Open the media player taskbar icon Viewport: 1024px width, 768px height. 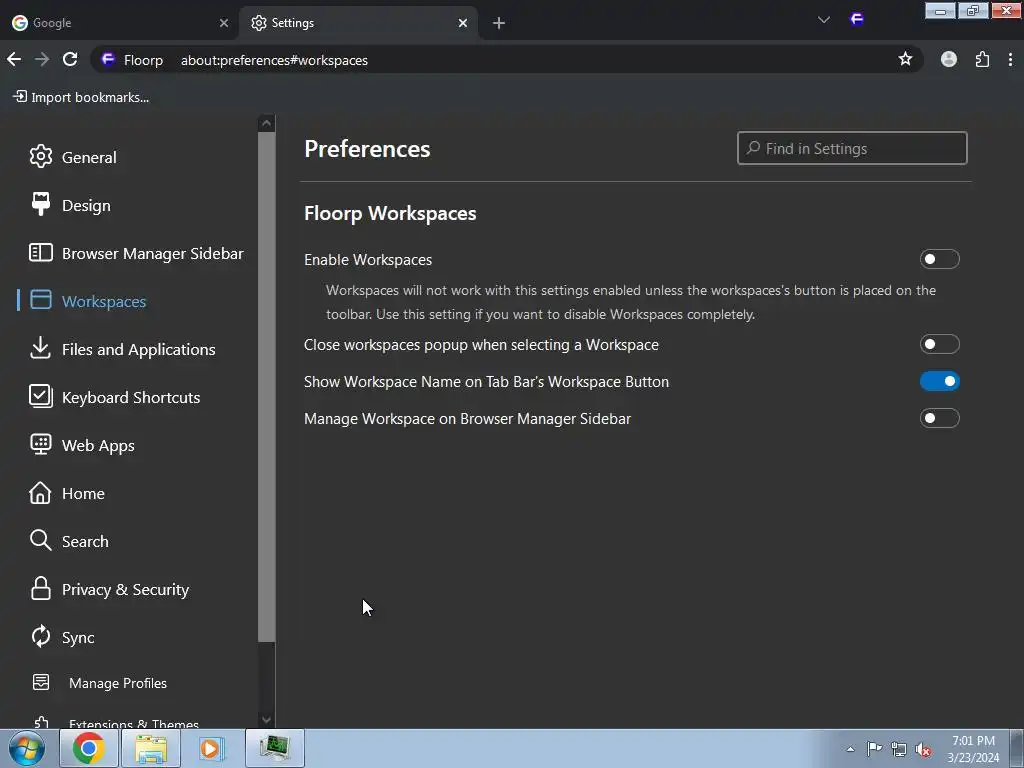pyautogui.click(x=212, y=748)
